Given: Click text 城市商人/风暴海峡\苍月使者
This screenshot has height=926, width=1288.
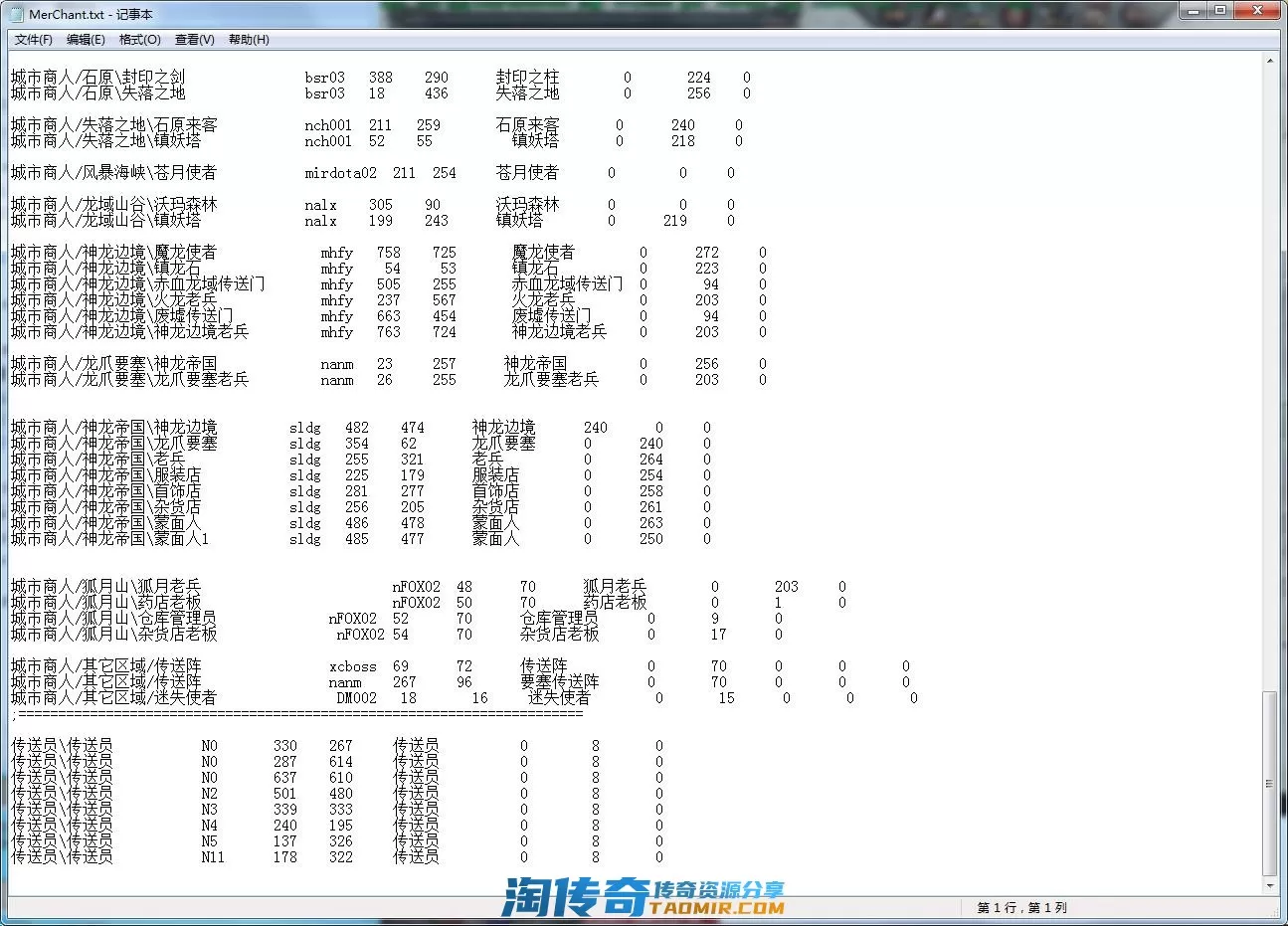Looking at the screenshot, I should click(x=113, y=173).
